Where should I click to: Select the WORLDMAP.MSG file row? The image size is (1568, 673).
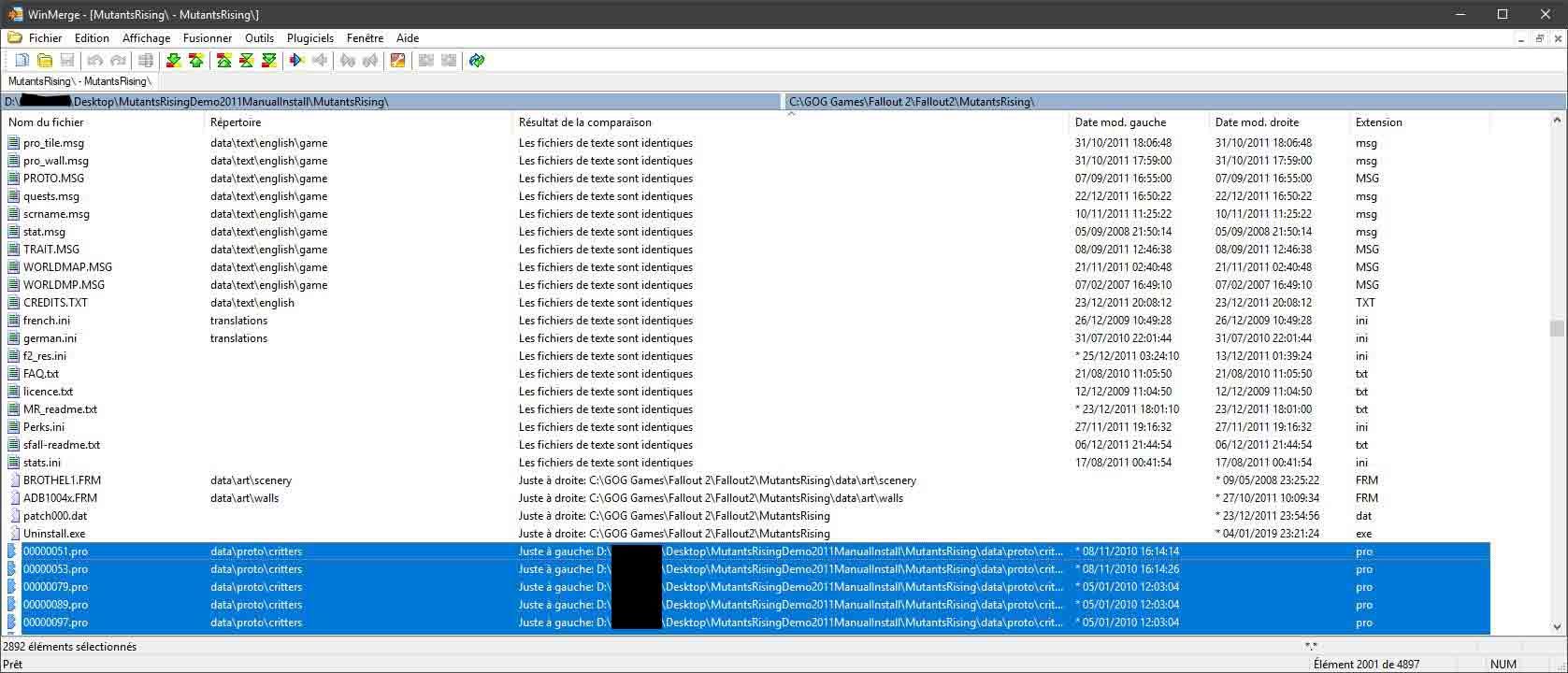pyautogui.click(x=747, y=267)
